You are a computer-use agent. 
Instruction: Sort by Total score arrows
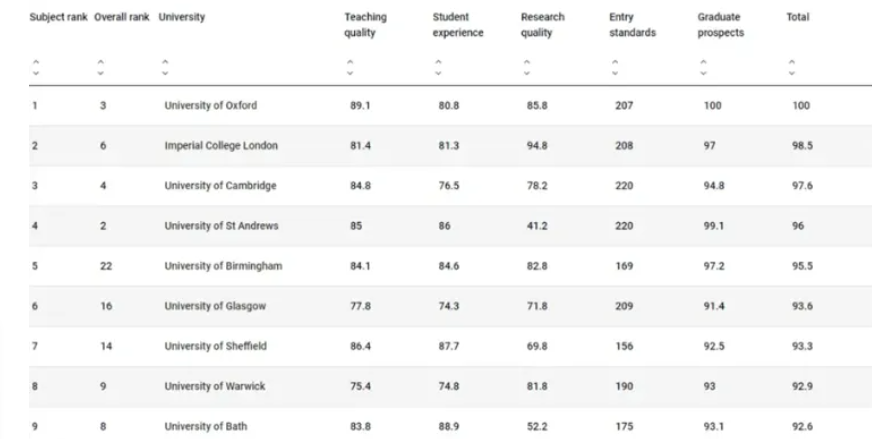[x=791, y=68]
